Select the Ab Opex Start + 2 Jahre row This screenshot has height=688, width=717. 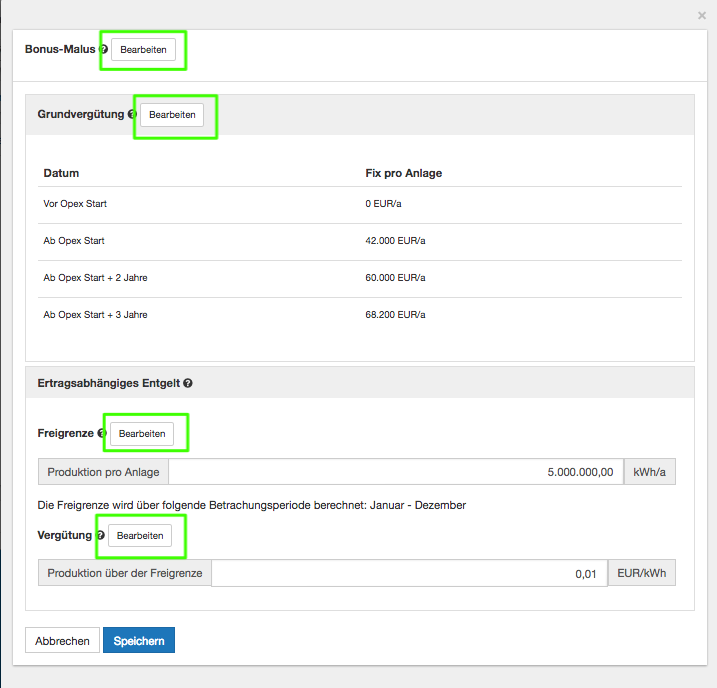(360, 278)
